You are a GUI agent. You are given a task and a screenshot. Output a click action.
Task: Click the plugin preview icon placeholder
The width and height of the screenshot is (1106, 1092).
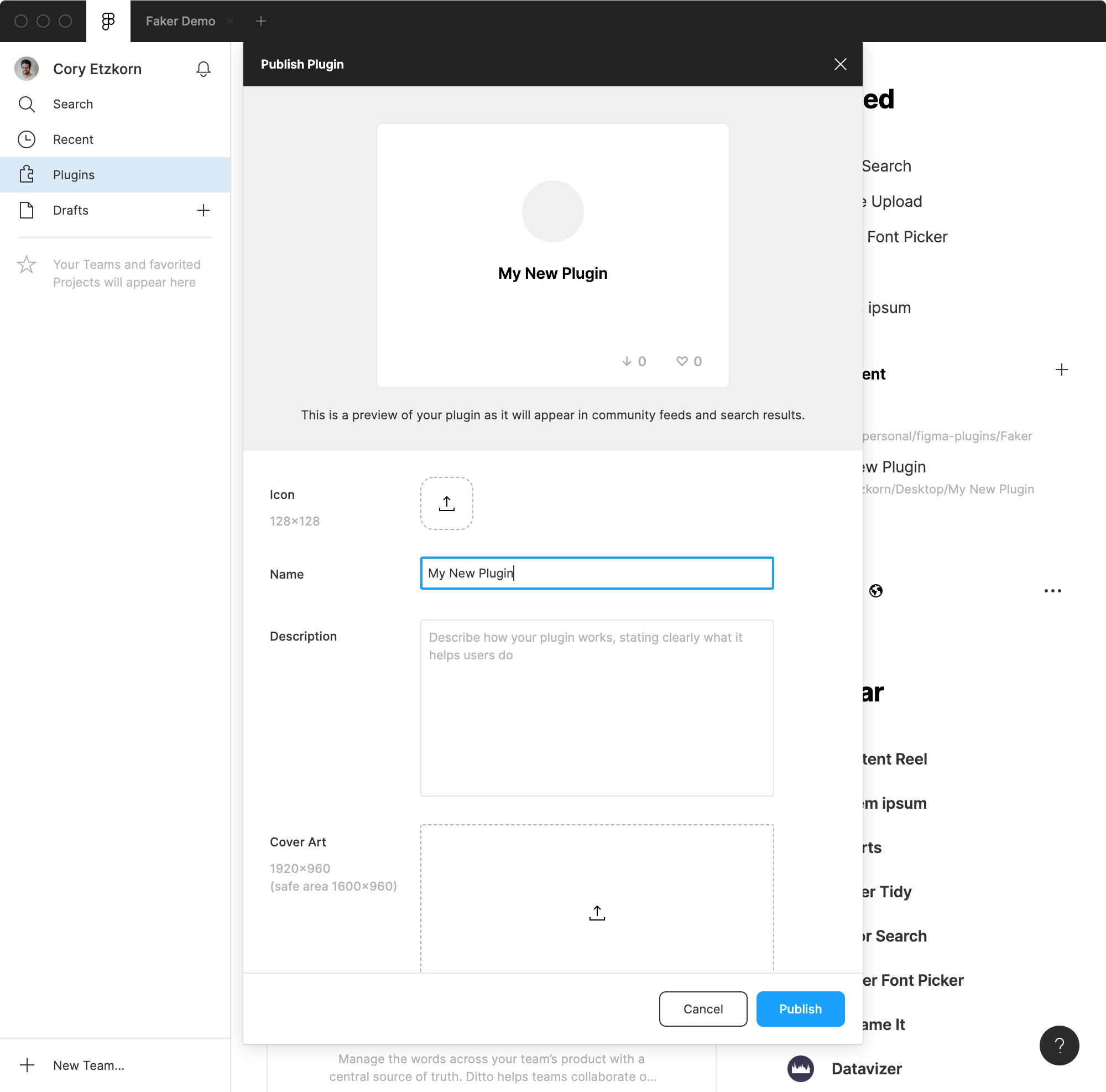coord(552,211)
